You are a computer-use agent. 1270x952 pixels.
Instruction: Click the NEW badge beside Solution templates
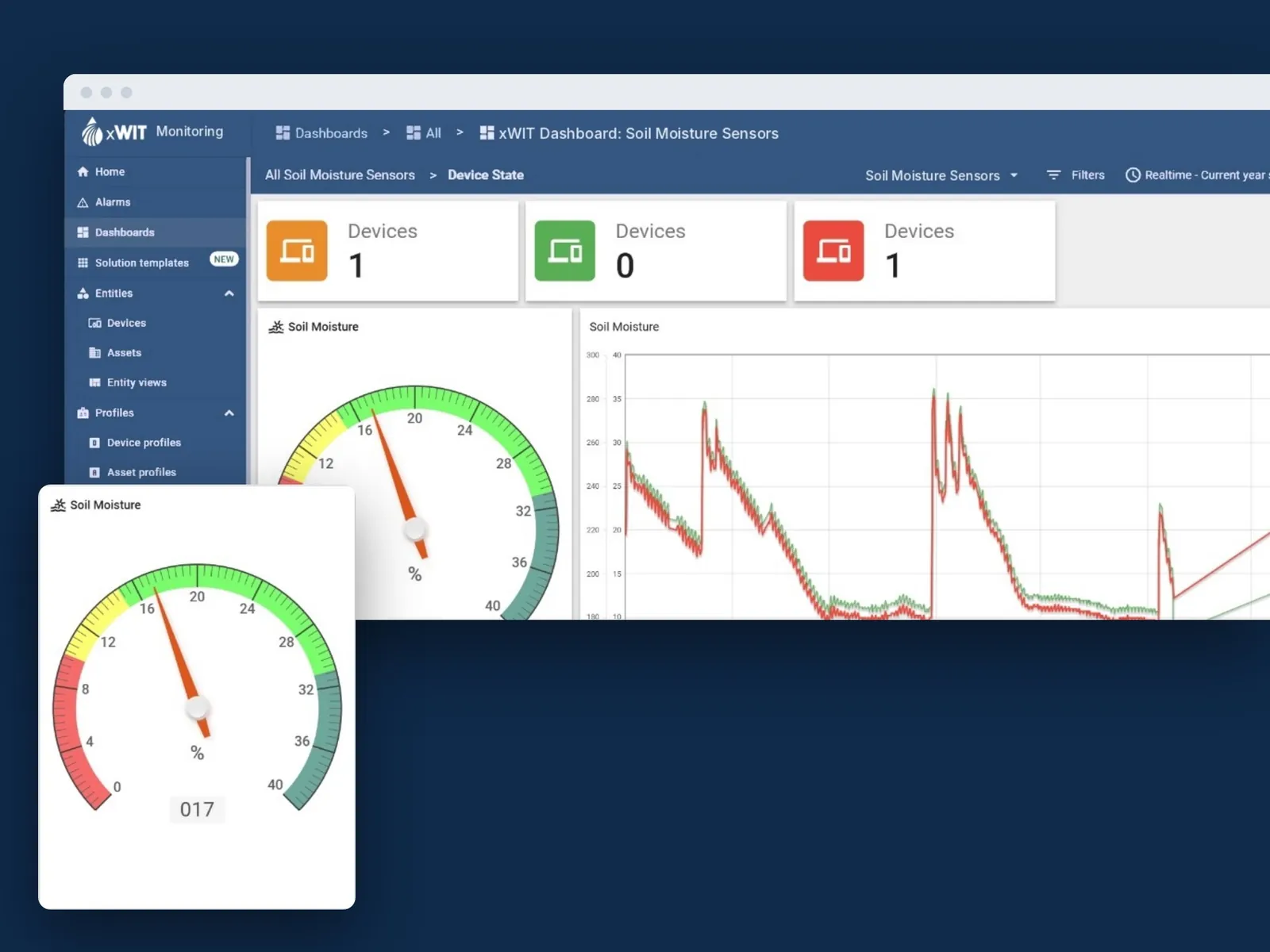[x=224, y=259]
